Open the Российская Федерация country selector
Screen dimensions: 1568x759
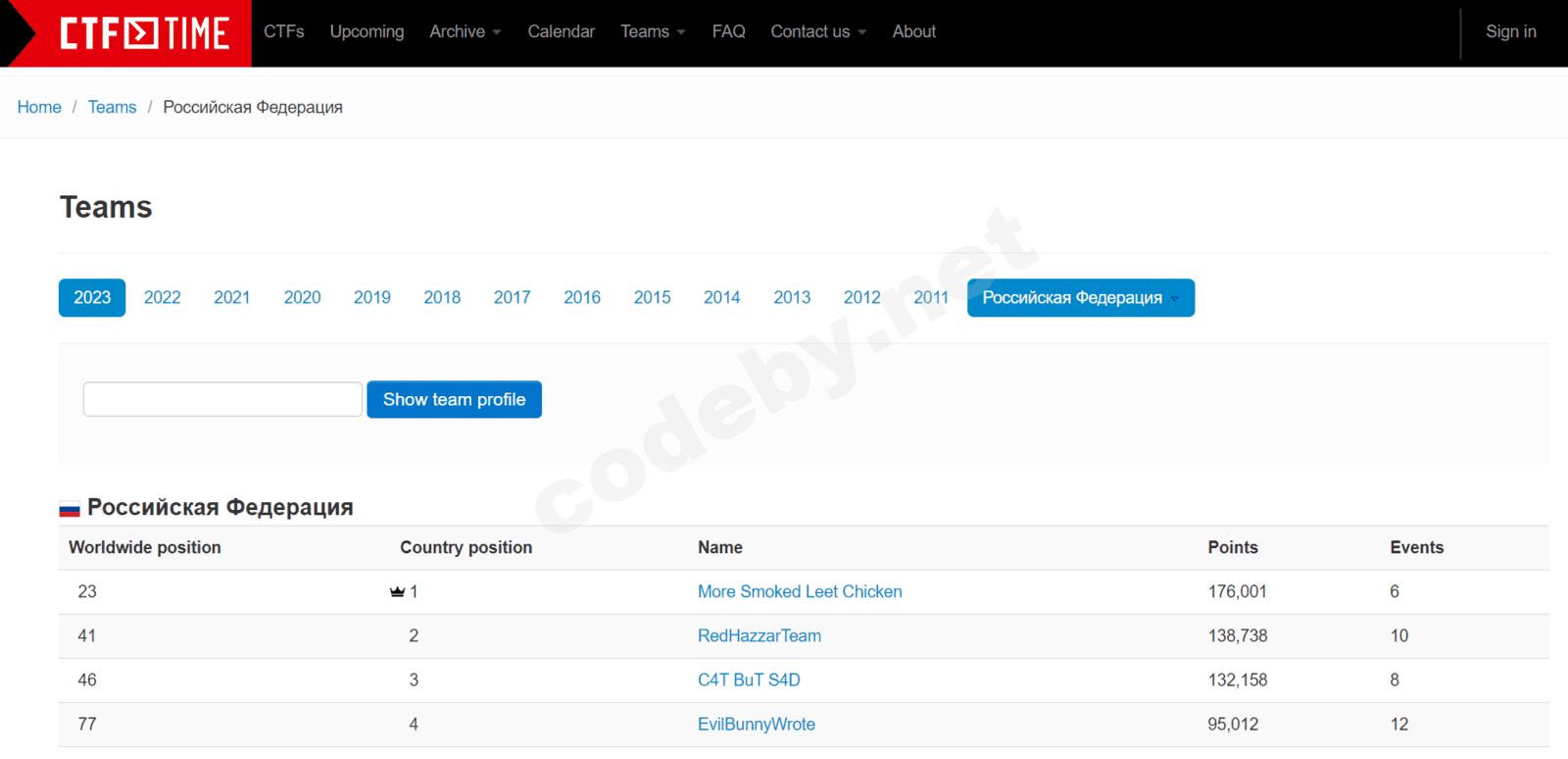click(1080, 298)
